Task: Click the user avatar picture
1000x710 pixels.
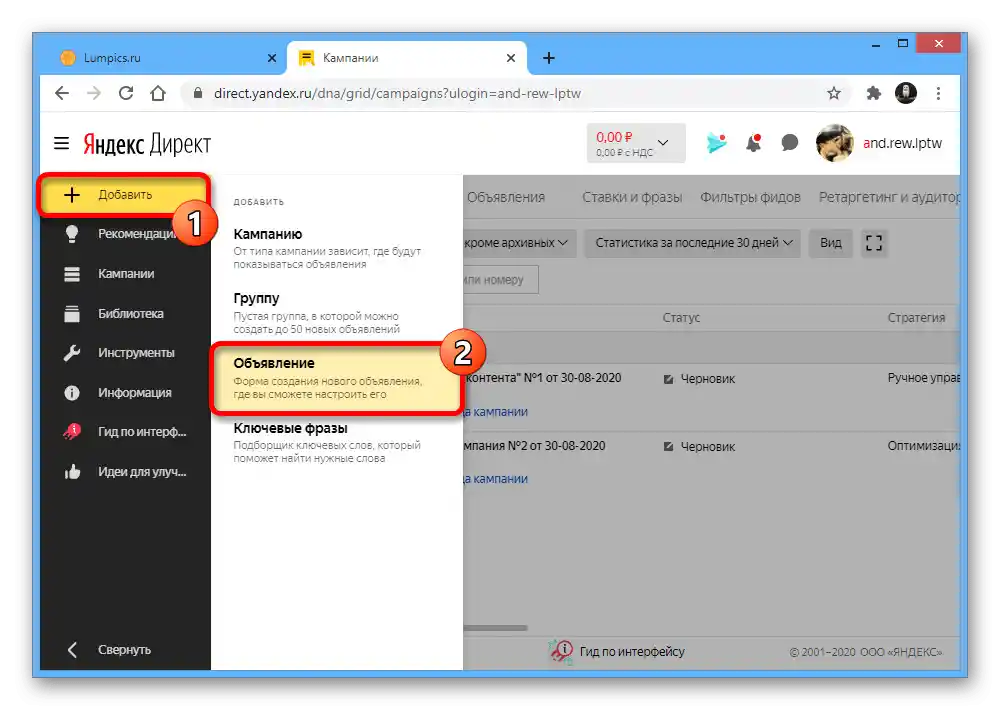Action: pos(834,143)
